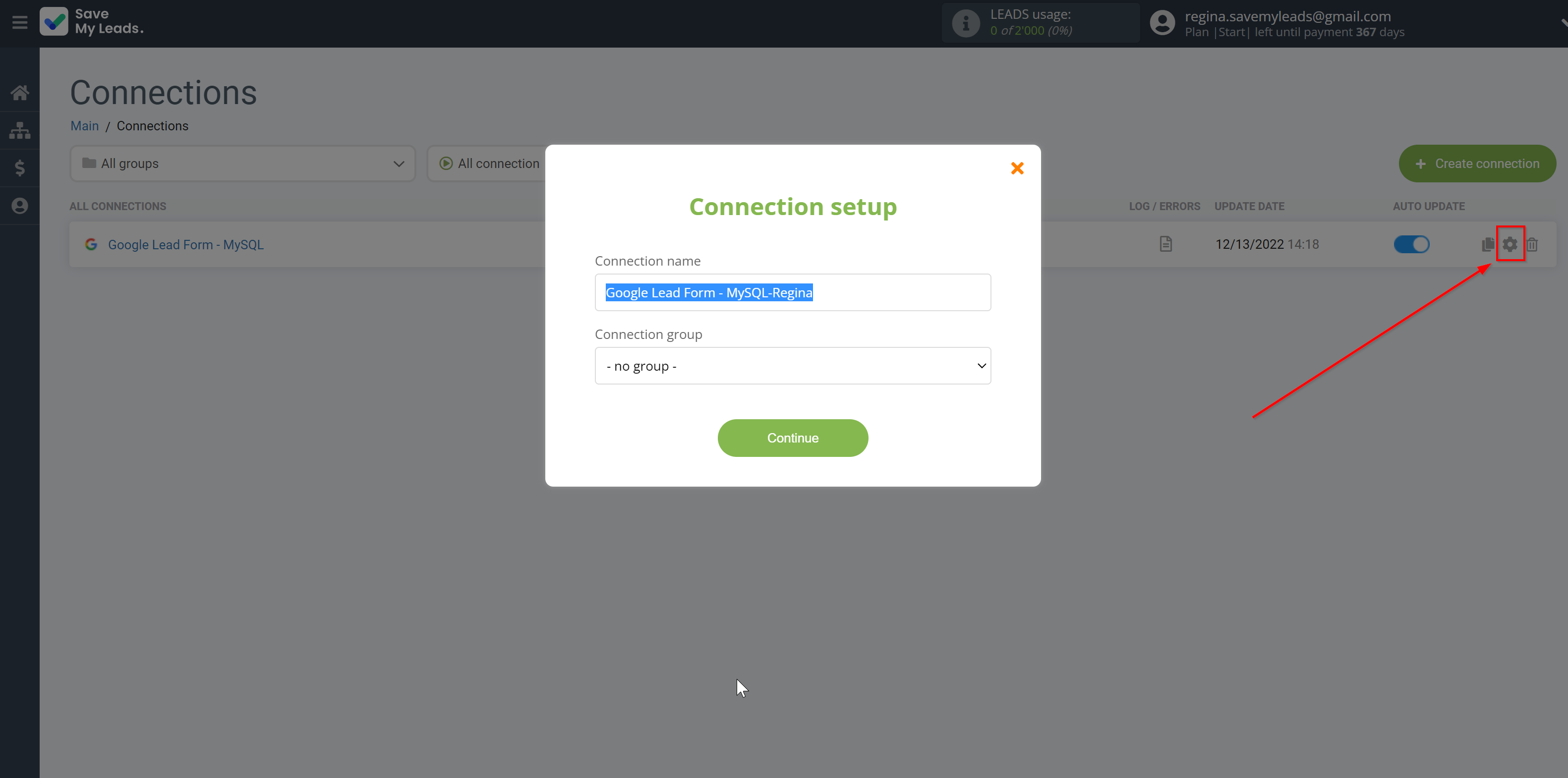Click the user avatar icon in header
The width and height of the screenshot is (1568, 778).
tap(1162, 23)
